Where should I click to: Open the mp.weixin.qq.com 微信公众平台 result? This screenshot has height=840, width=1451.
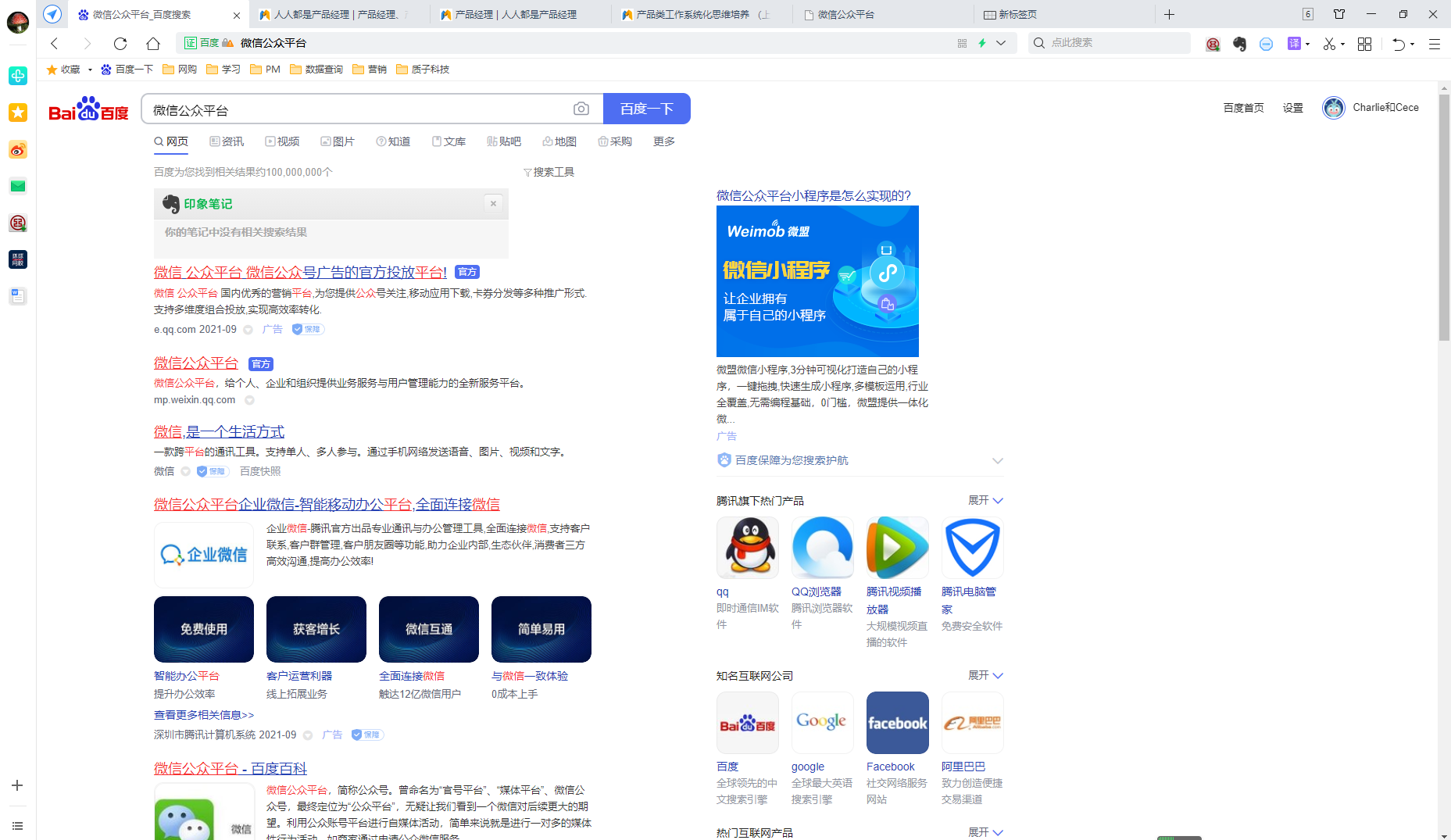196,363
